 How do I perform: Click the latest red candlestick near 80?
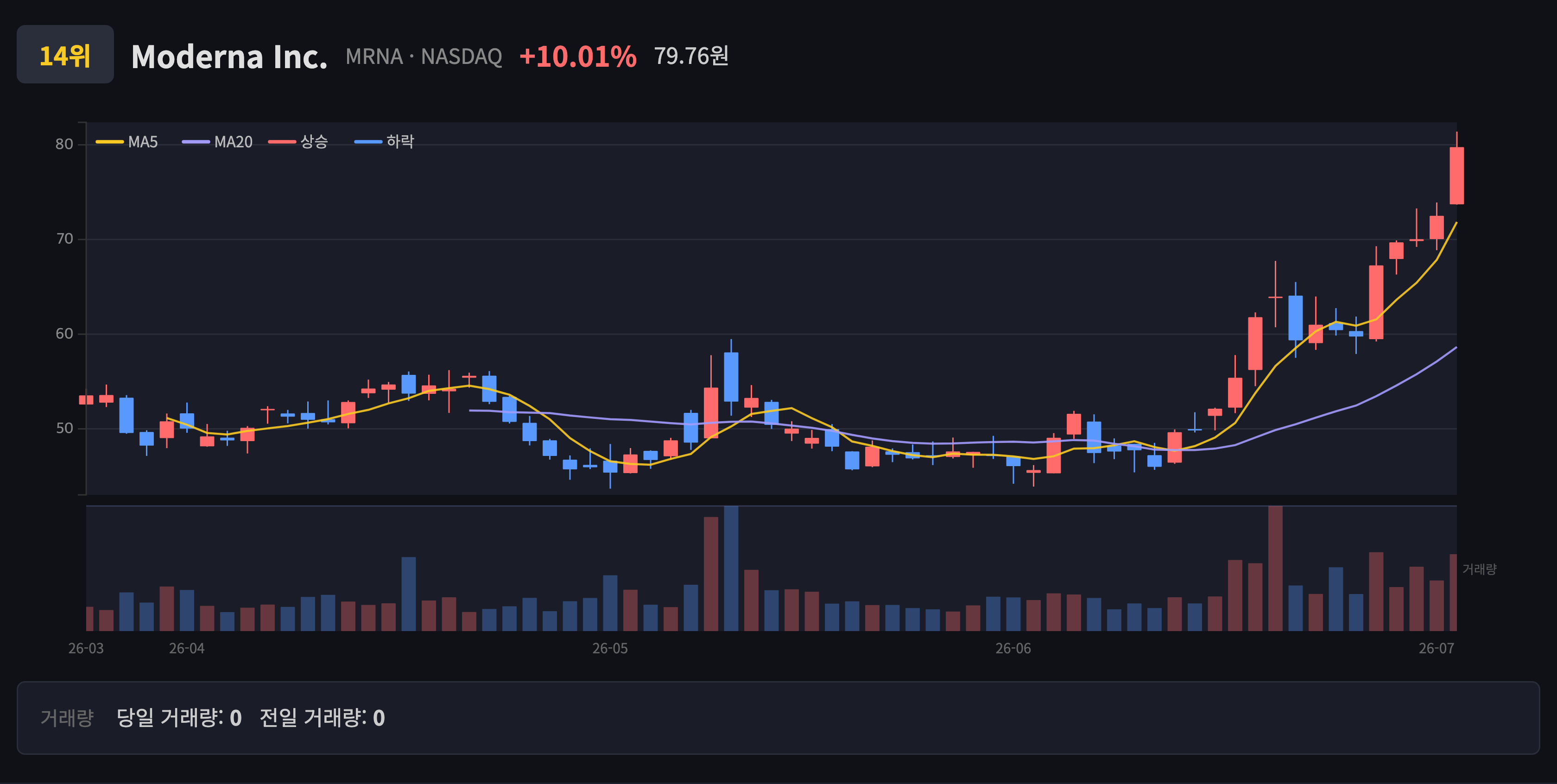(x=1456, y=175)
